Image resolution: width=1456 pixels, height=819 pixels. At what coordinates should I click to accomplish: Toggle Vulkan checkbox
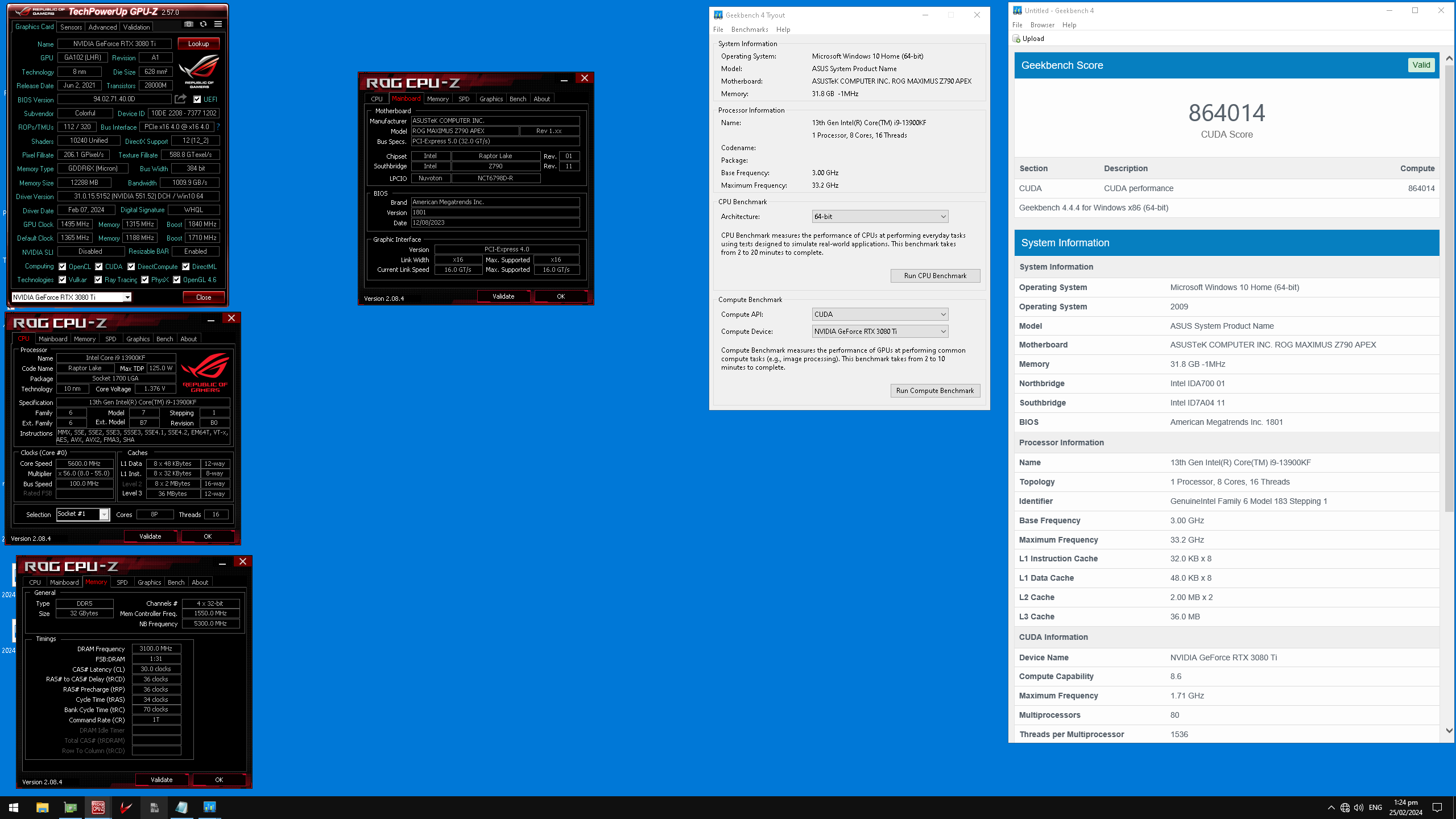pos(63,280)
